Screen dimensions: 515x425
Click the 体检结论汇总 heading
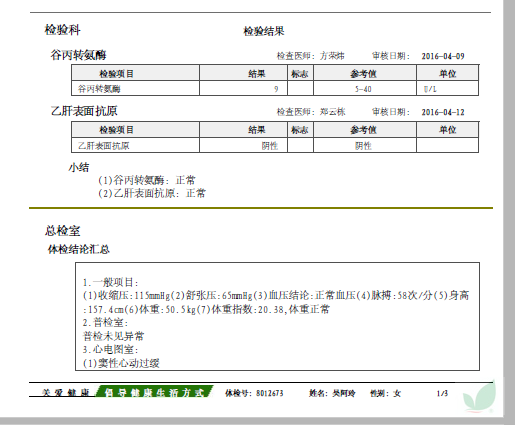tap(79, 249)
